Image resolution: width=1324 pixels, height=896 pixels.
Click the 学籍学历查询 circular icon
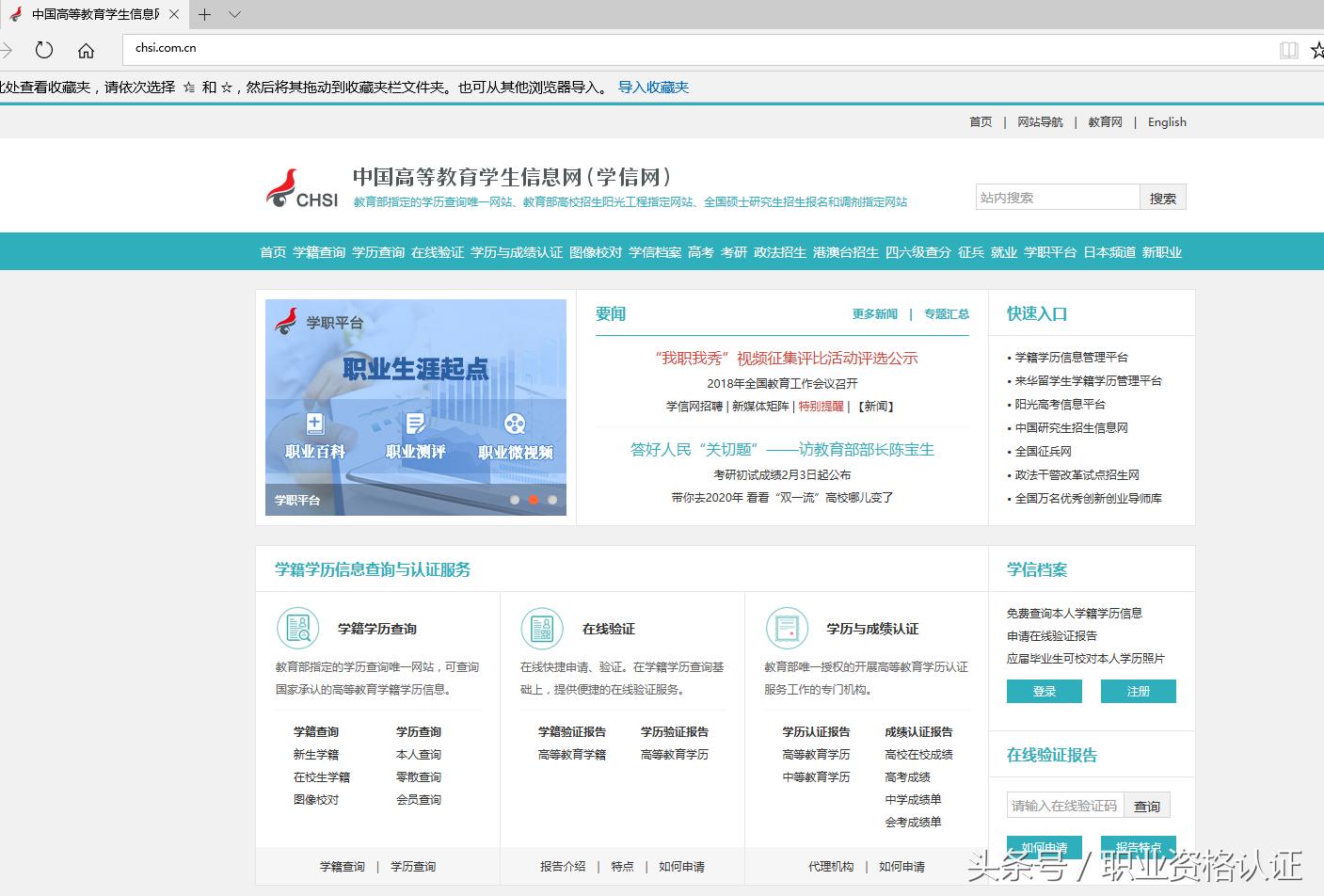(298, 628)
